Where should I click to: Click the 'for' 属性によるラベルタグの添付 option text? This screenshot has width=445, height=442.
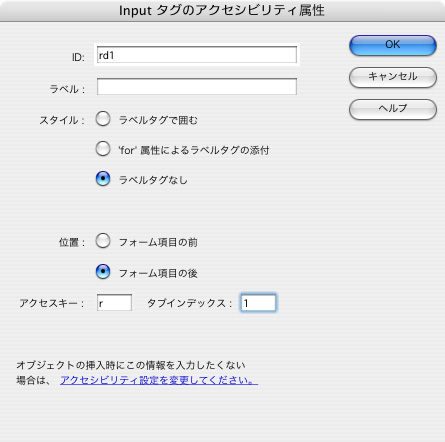(x=194, y=150)
